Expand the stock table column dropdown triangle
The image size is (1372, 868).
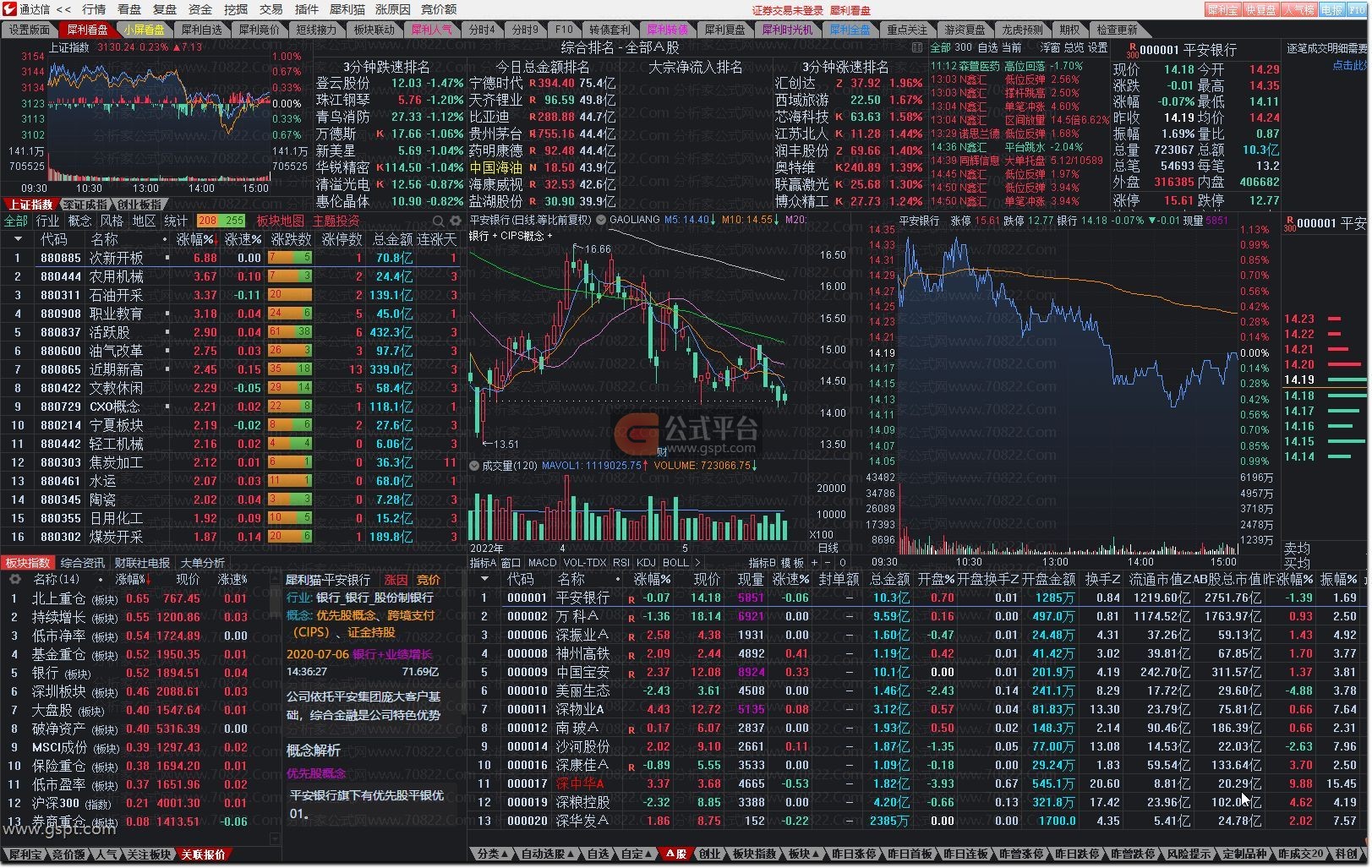point(484,580)
